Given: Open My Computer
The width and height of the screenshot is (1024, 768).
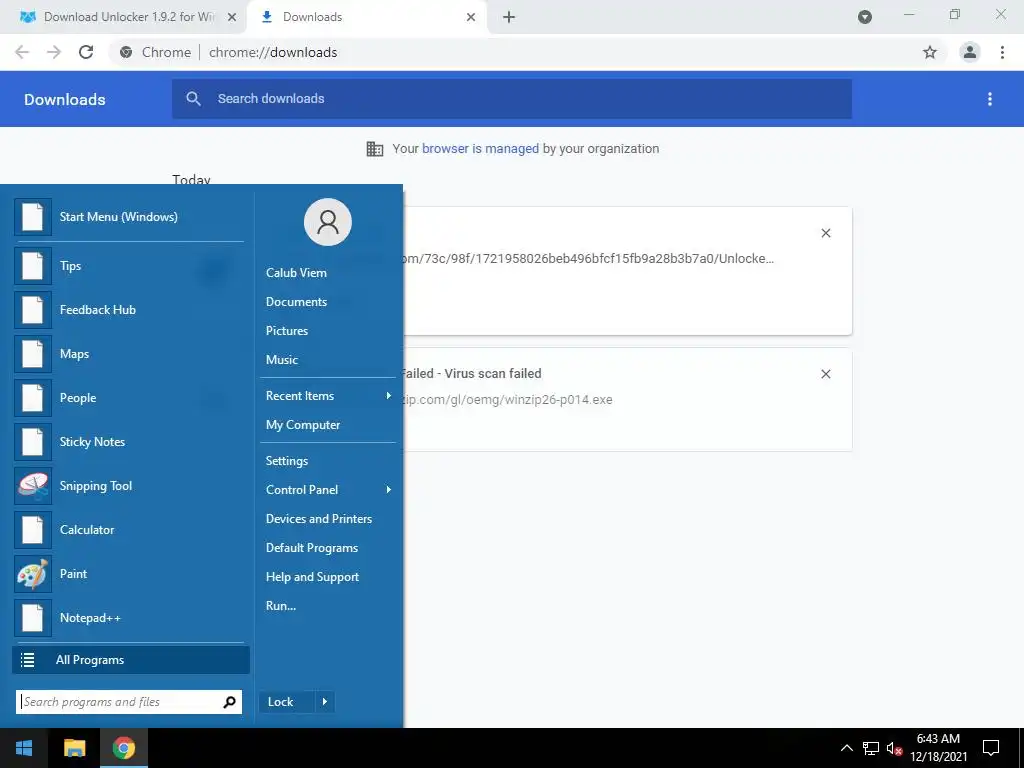Looking at the screenshot, I should [303, 425].
